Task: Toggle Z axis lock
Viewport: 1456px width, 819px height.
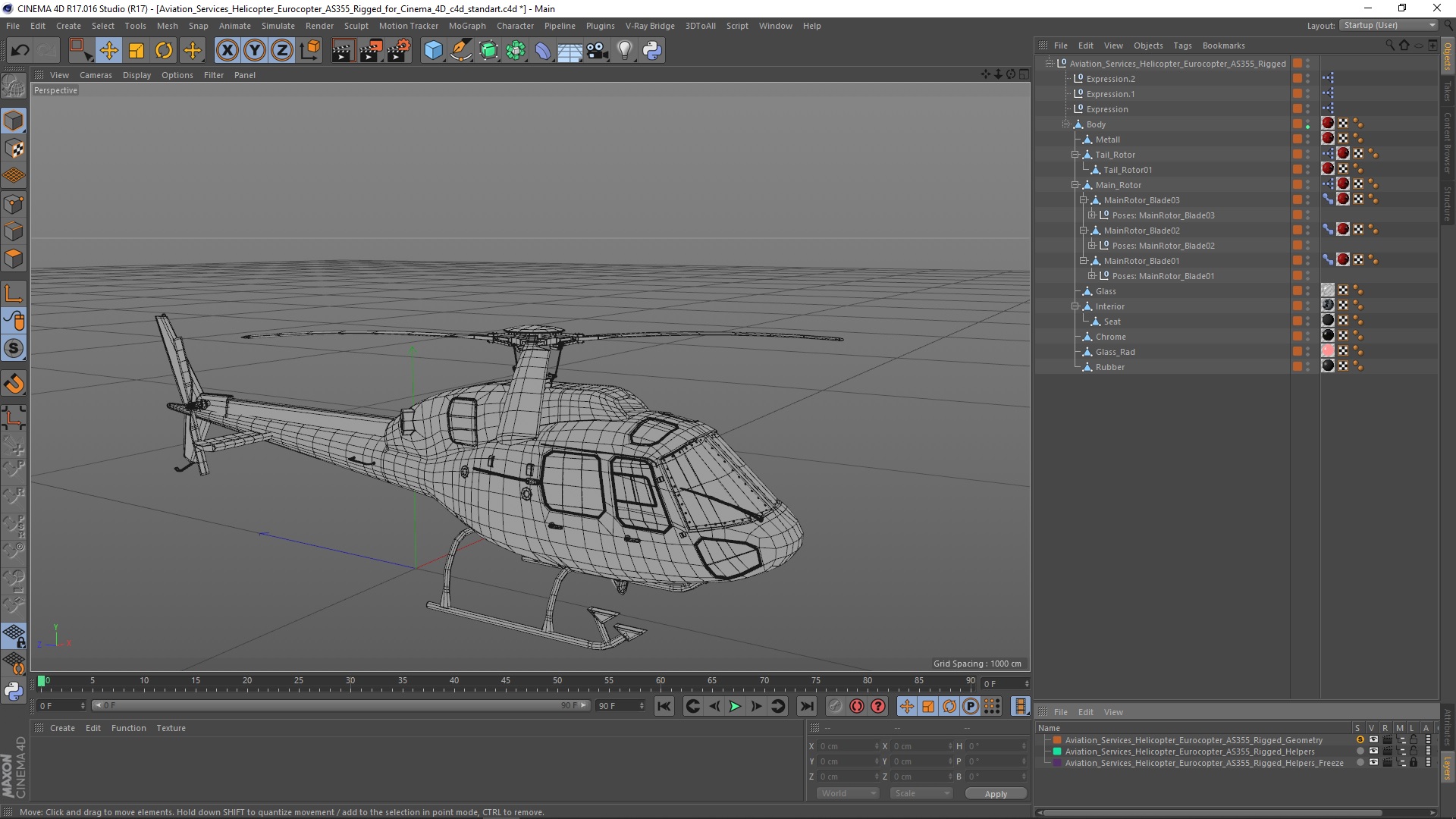Action: (x=282, y=51)
